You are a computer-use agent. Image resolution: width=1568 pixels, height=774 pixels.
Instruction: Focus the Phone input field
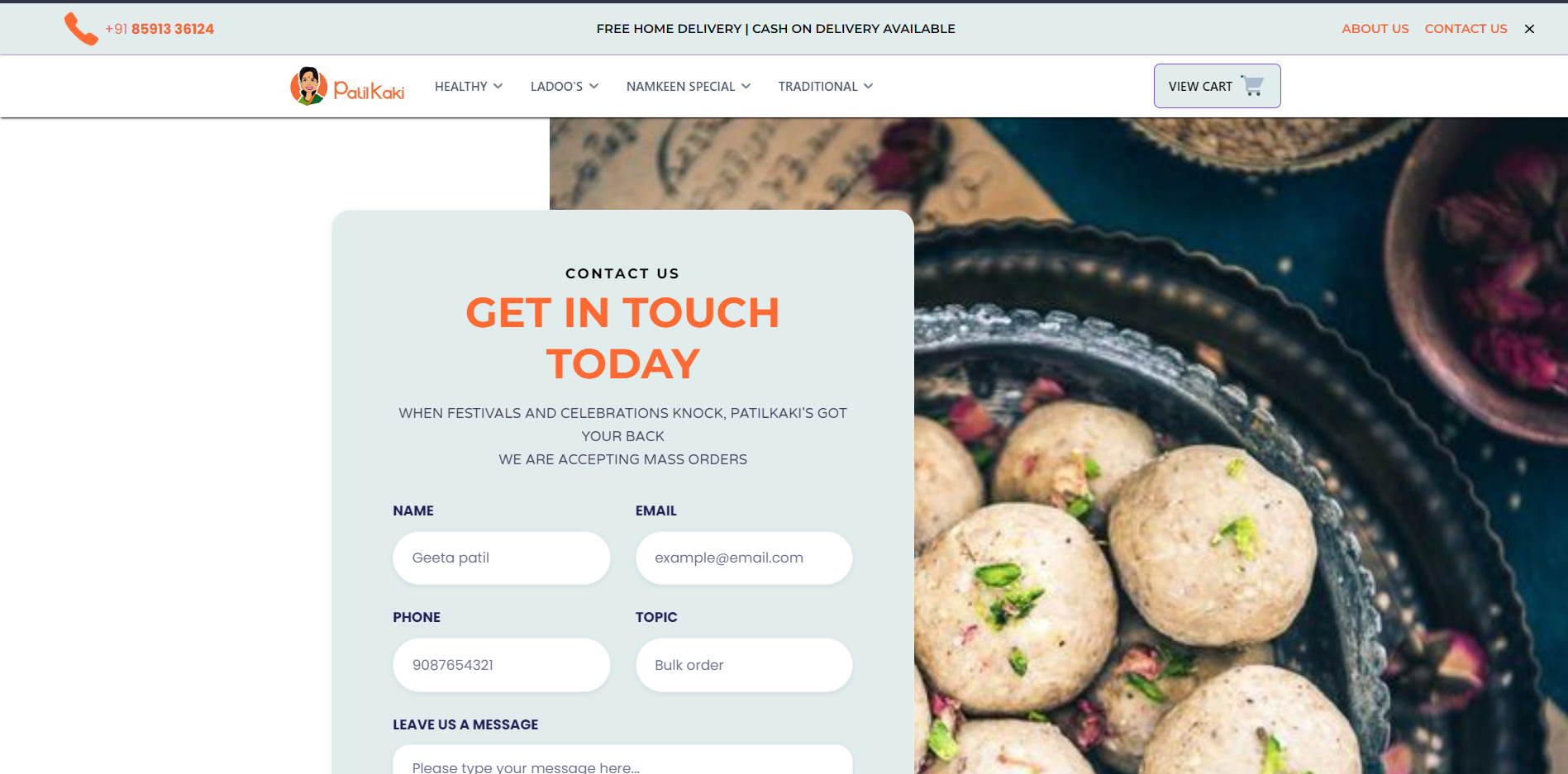(x=502, y=665)
